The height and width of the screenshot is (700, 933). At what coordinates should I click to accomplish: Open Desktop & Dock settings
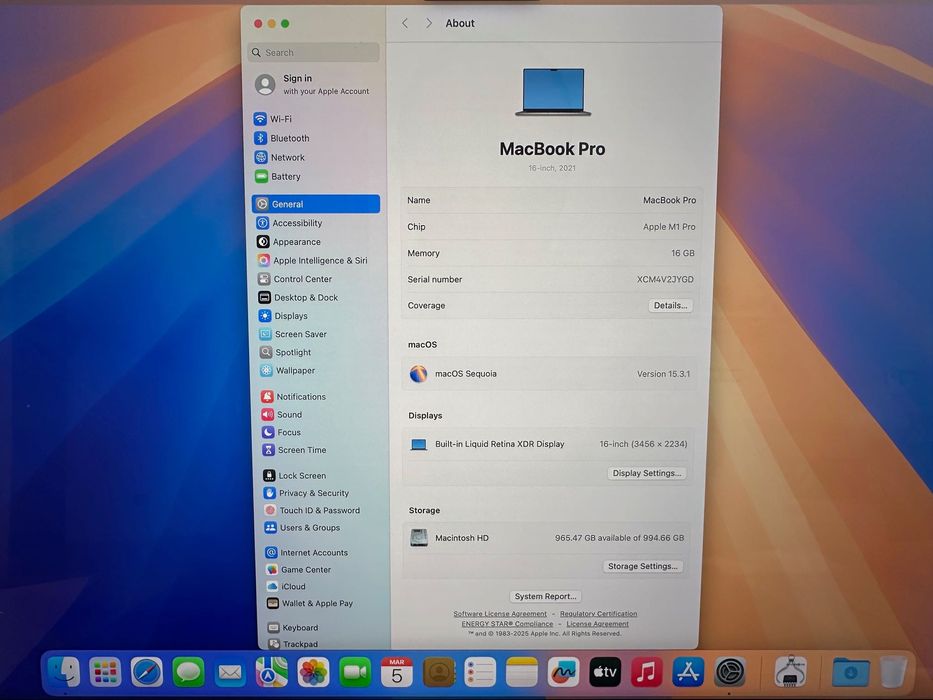coord(298,297)
